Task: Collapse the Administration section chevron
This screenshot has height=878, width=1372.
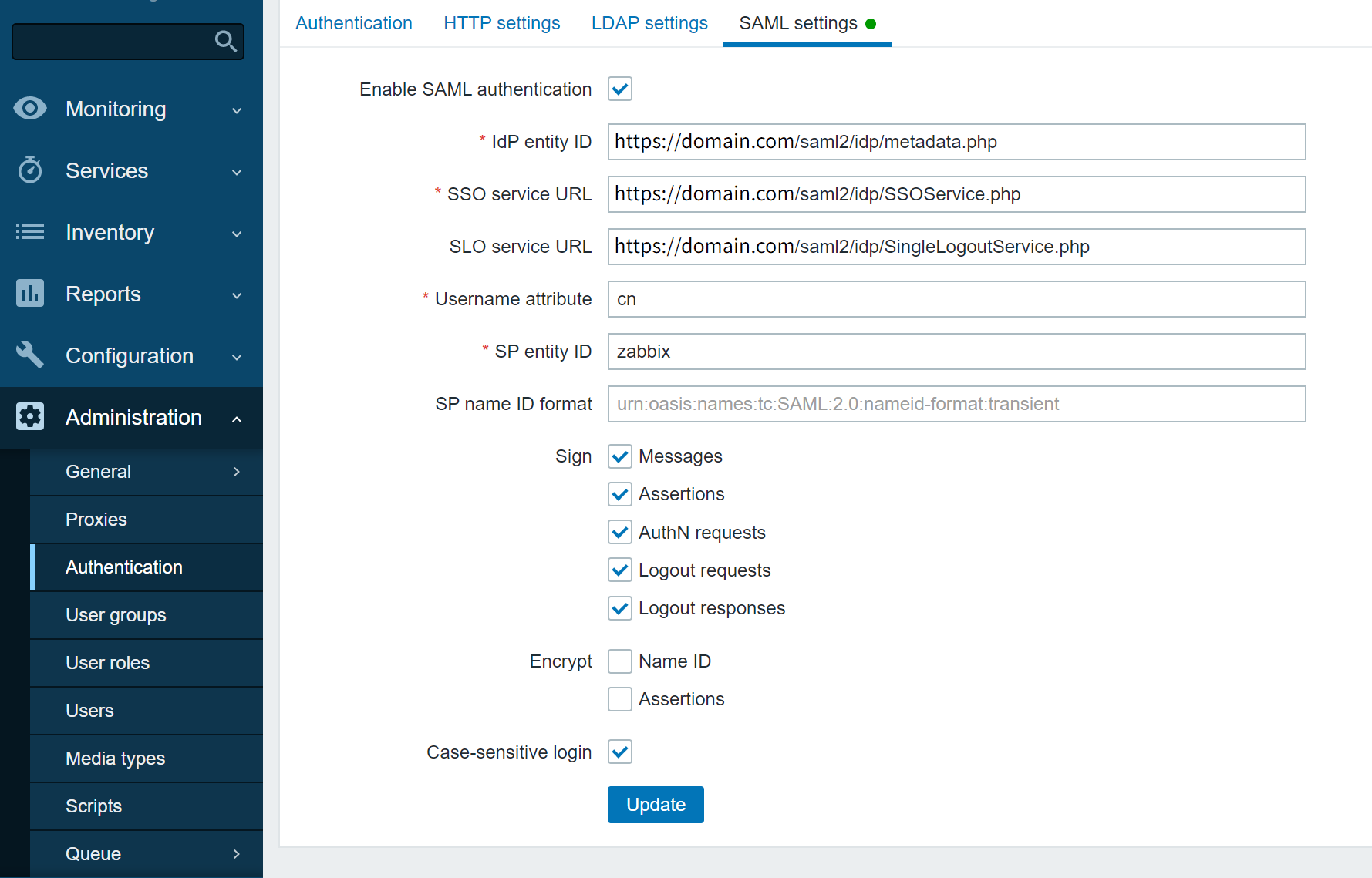Action: pos(237,419)
